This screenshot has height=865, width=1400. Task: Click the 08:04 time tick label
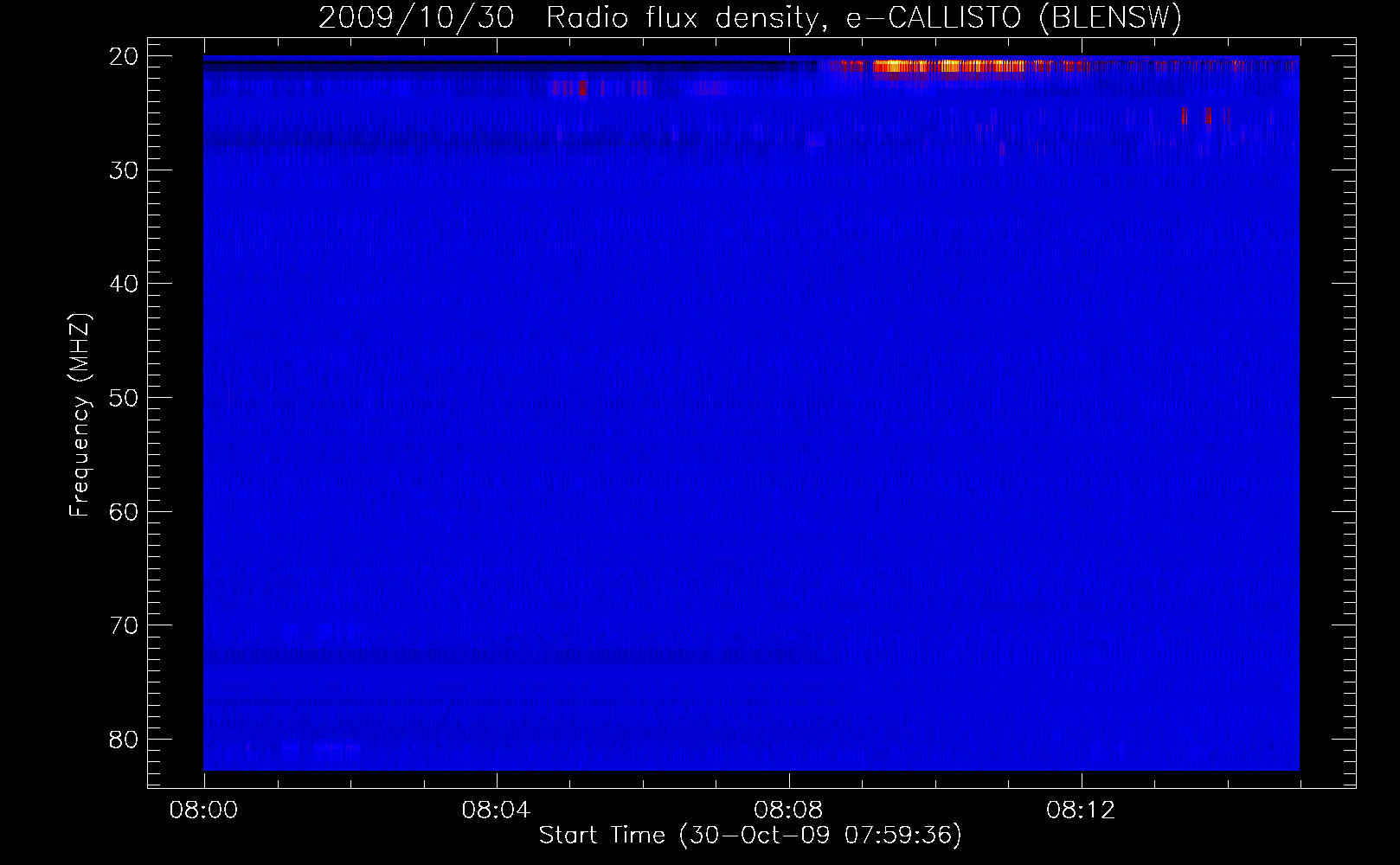pyautogui.click(x=496, y=811)
